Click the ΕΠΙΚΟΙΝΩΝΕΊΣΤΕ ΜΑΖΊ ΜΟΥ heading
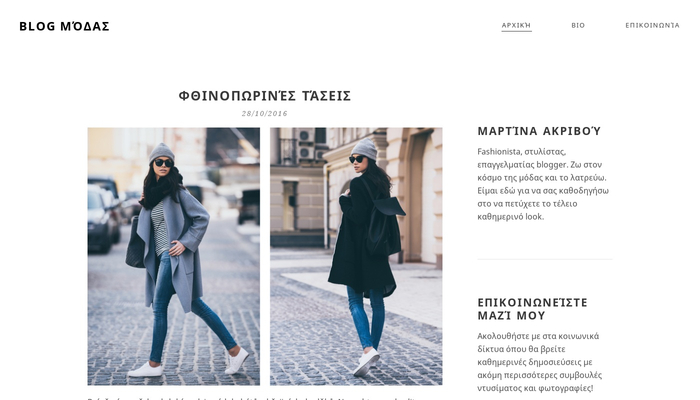The height and width of the screenshot is (400, 700). point(533,309)
